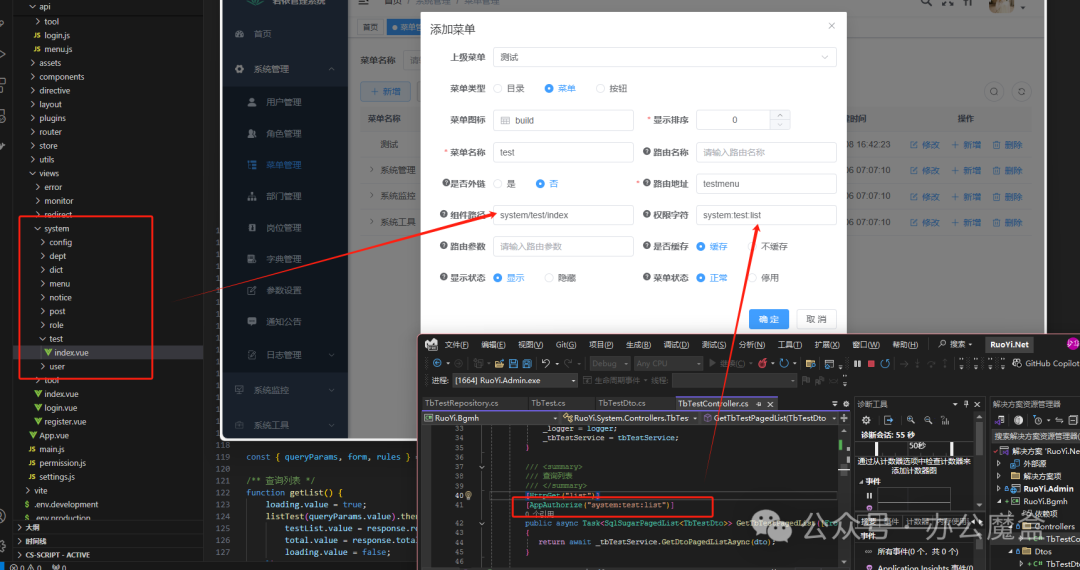Click the open file folder icon in Visual Studio
This screenshot has width=1080, height=570.
(x=499, y=363)
